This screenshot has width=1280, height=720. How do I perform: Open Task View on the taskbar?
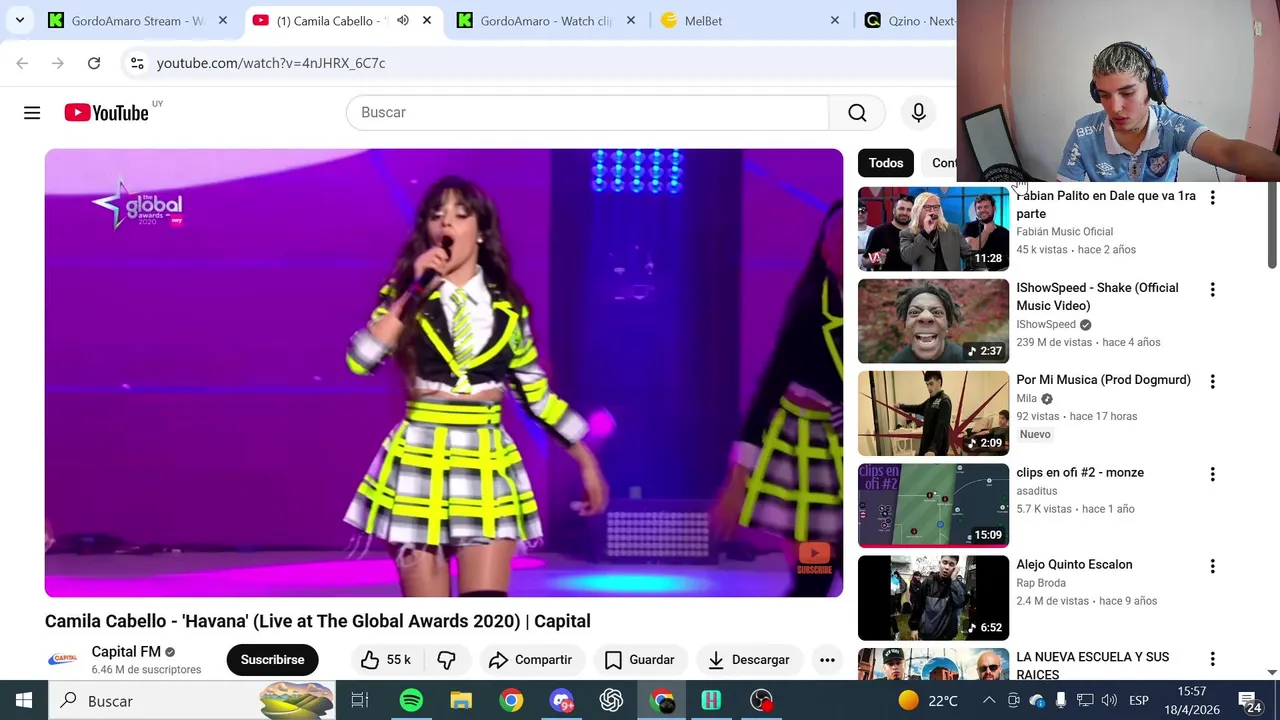point(360,701)
